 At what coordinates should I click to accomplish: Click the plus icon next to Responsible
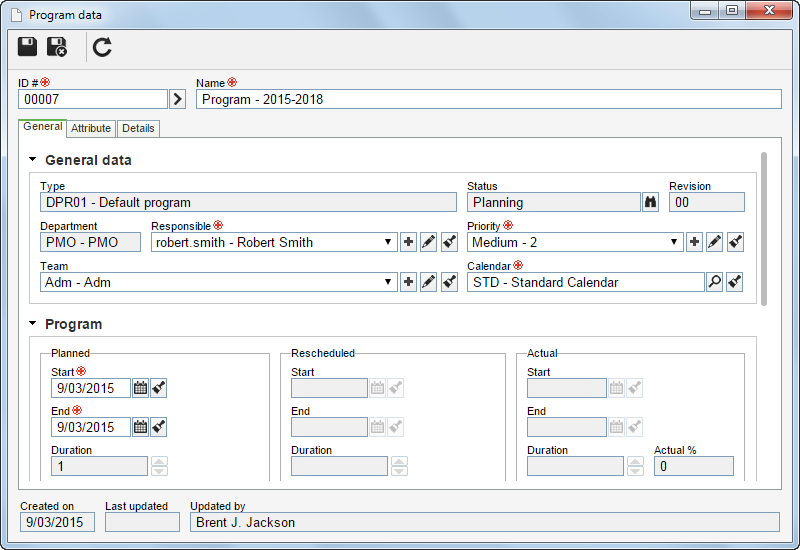click(x=408, y=242)
